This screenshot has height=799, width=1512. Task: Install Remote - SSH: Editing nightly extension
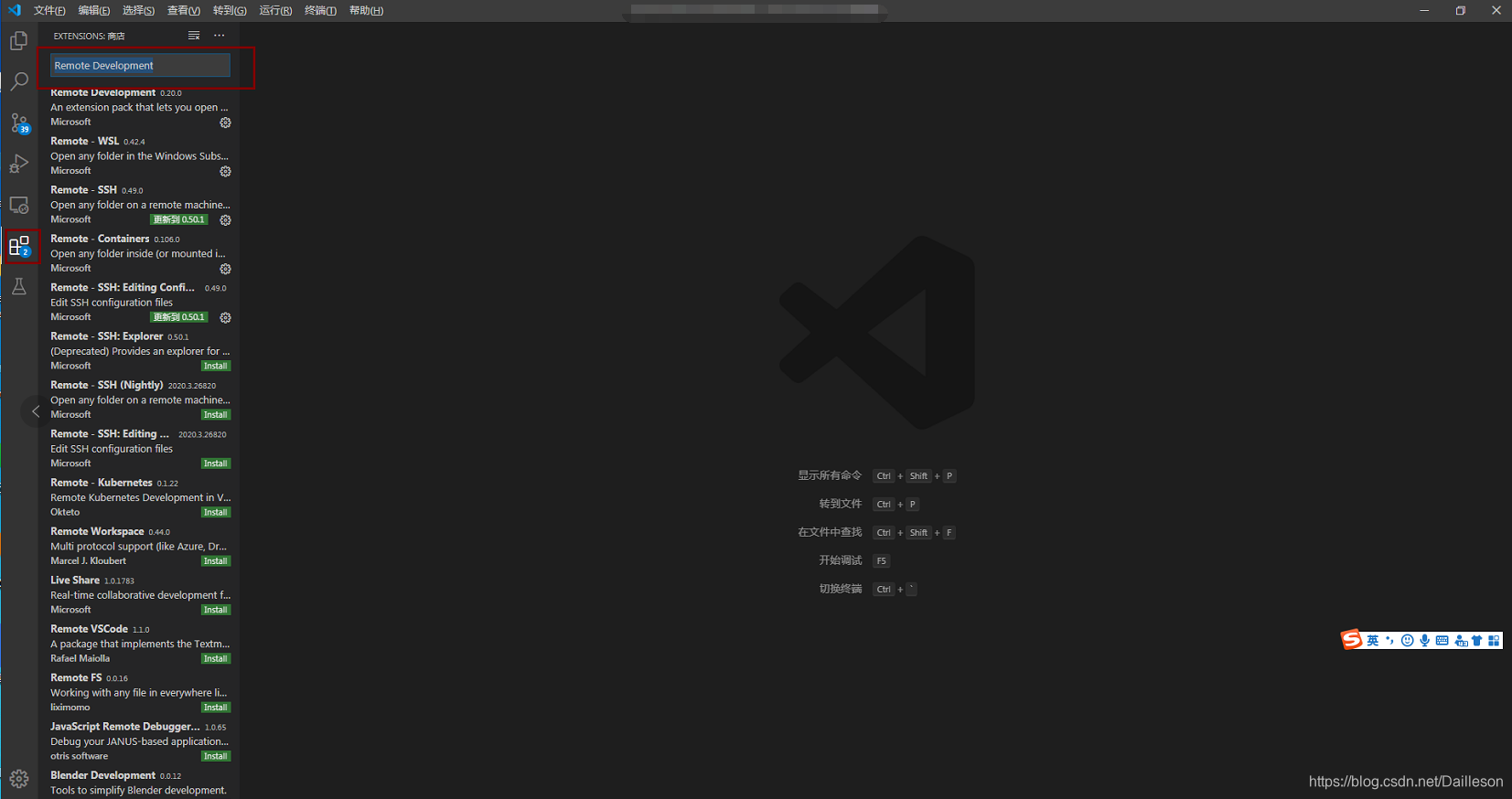tap(216, 463)
